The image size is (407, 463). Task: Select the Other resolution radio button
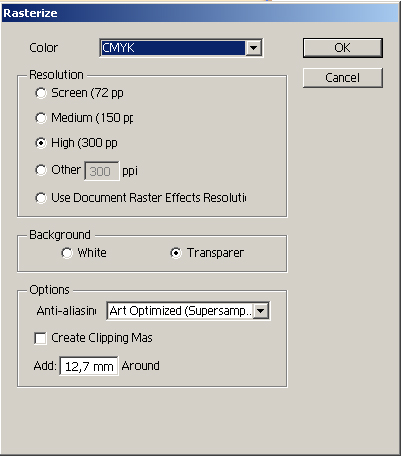tap(41, 170)
